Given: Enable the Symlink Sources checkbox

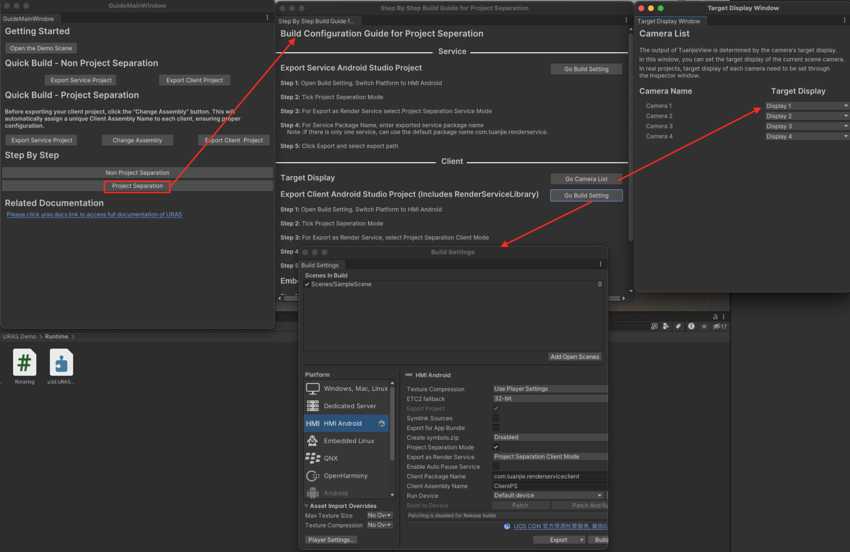Looking at the screenshot, I should (496, 418).
